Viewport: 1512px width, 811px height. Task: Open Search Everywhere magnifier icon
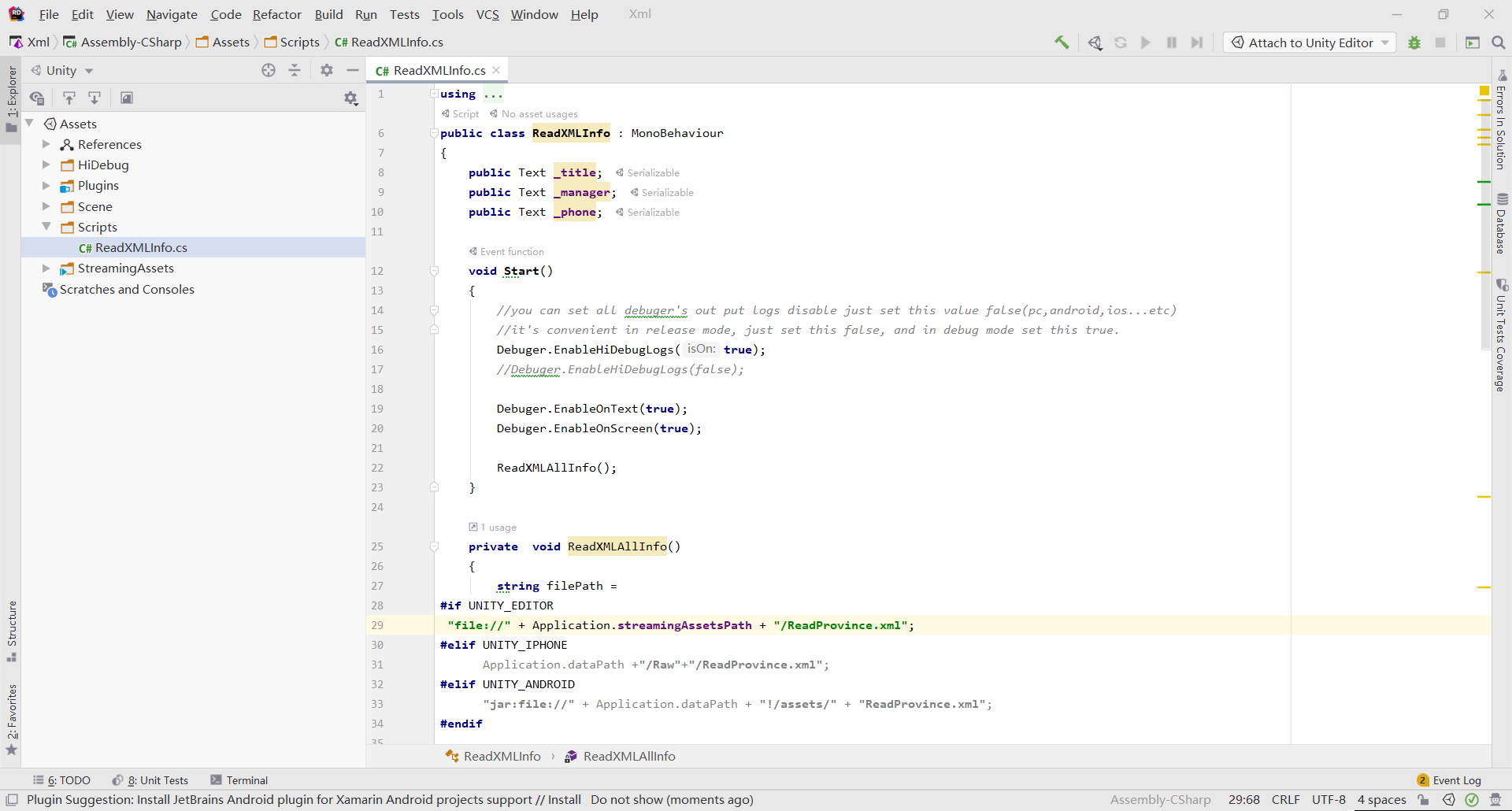(1498, 43)
